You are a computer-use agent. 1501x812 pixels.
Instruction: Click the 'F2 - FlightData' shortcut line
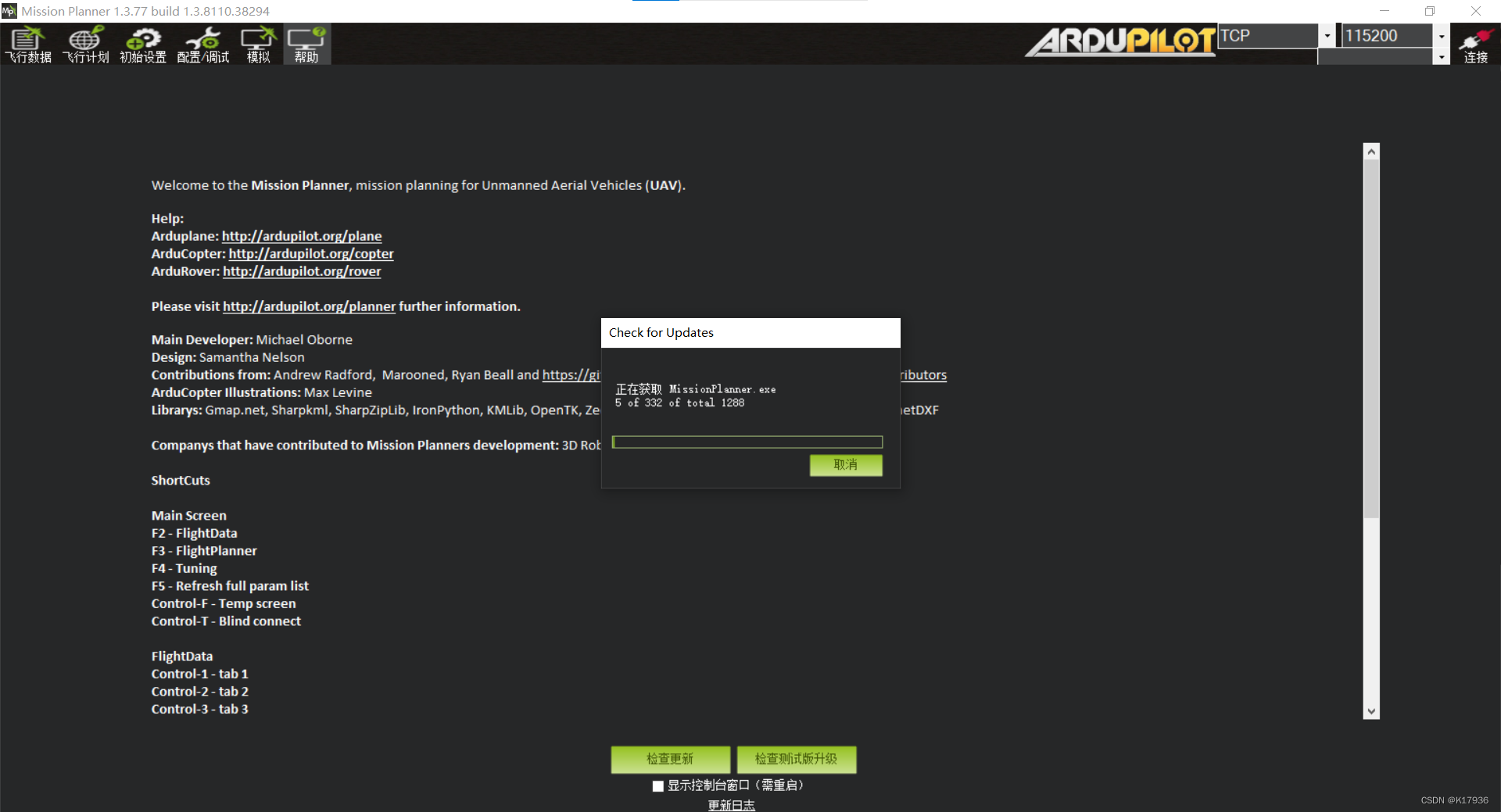[195, 533]
